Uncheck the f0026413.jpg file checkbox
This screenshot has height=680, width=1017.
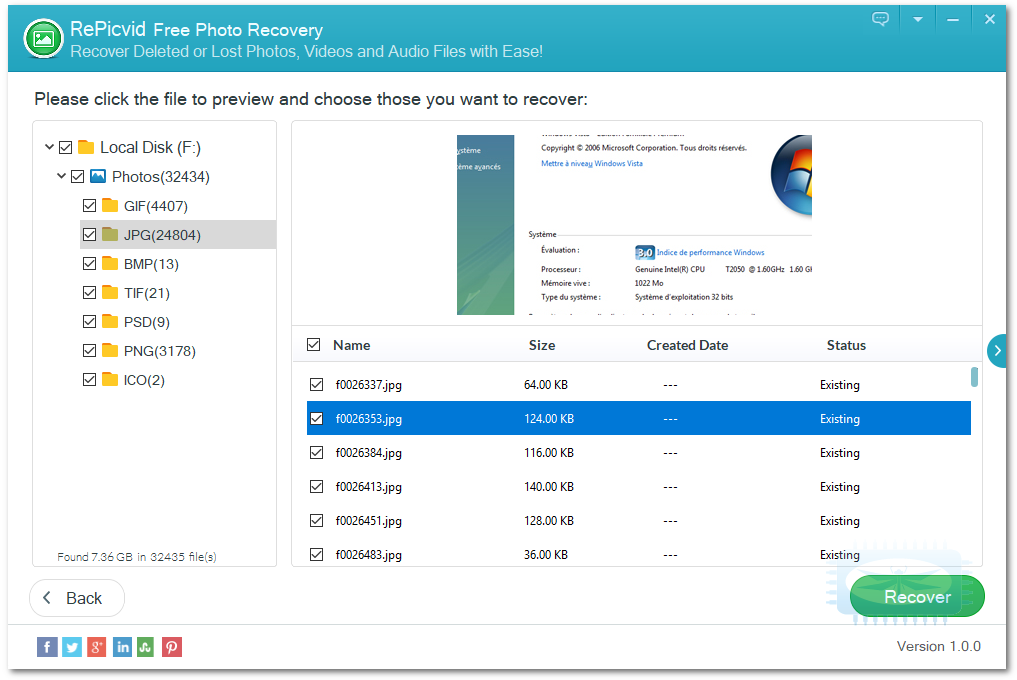[317, 487]
